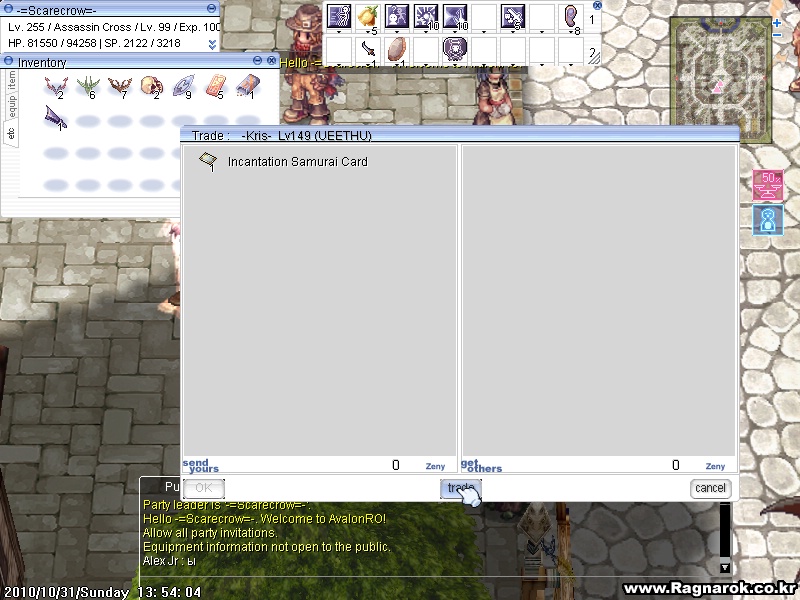Click the skull emblem icon in the second hotkey row

[455, 50]
